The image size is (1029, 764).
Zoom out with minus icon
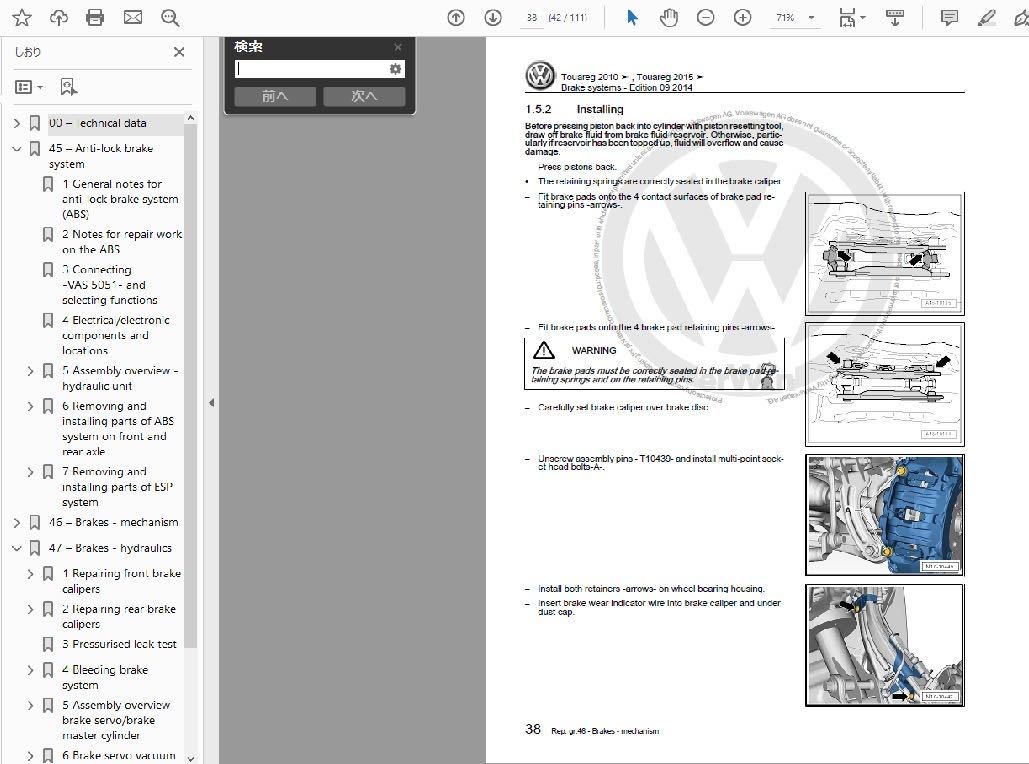click(x=705, y=18)
